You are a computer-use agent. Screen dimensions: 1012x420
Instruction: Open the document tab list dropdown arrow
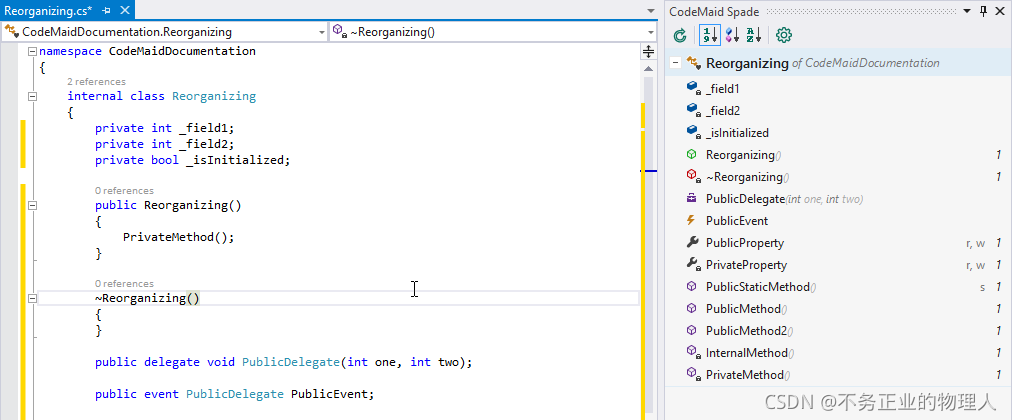point(650,11)
